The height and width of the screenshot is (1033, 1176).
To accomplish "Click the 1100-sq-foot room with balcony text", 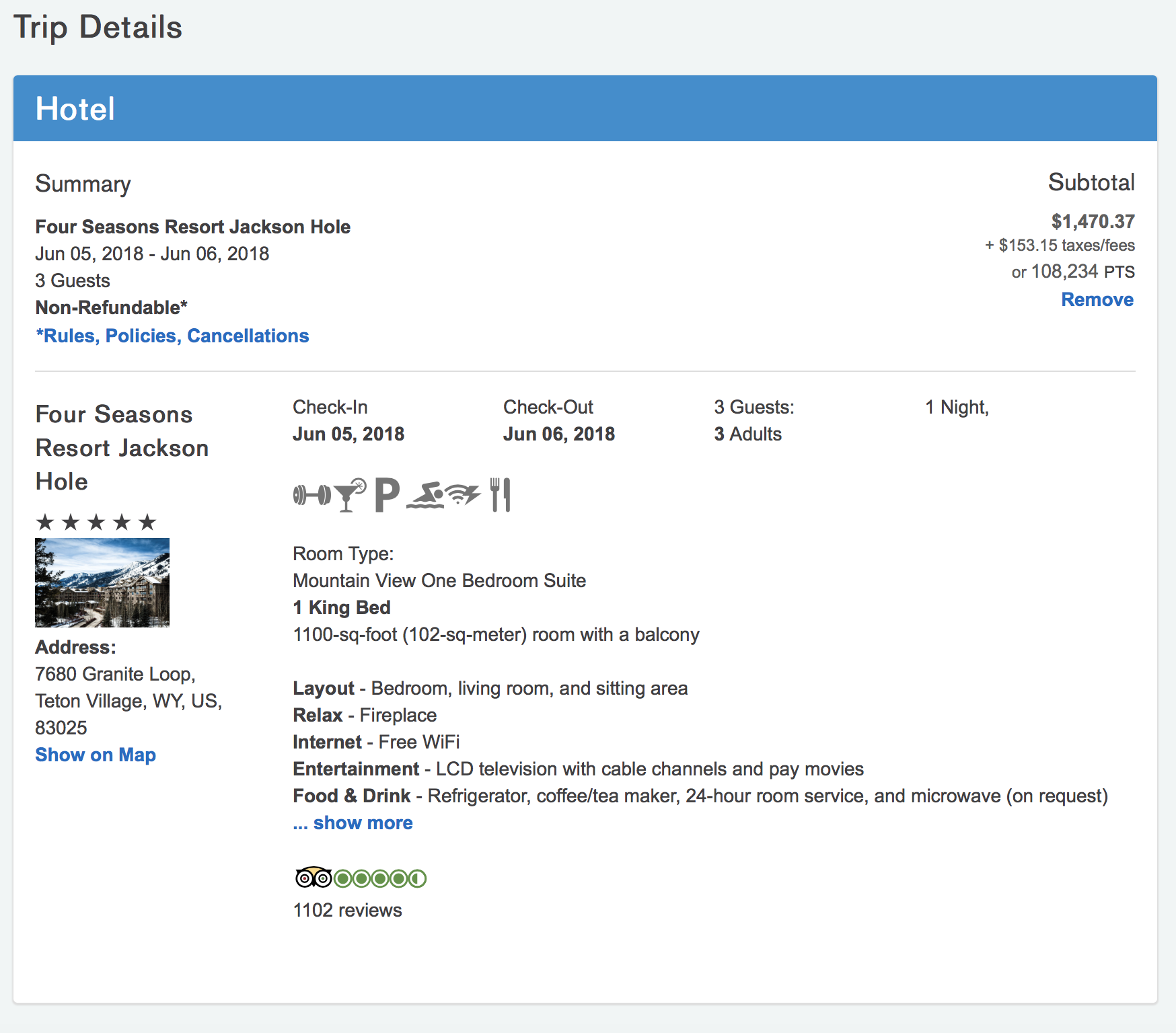I will coord(497,634).
